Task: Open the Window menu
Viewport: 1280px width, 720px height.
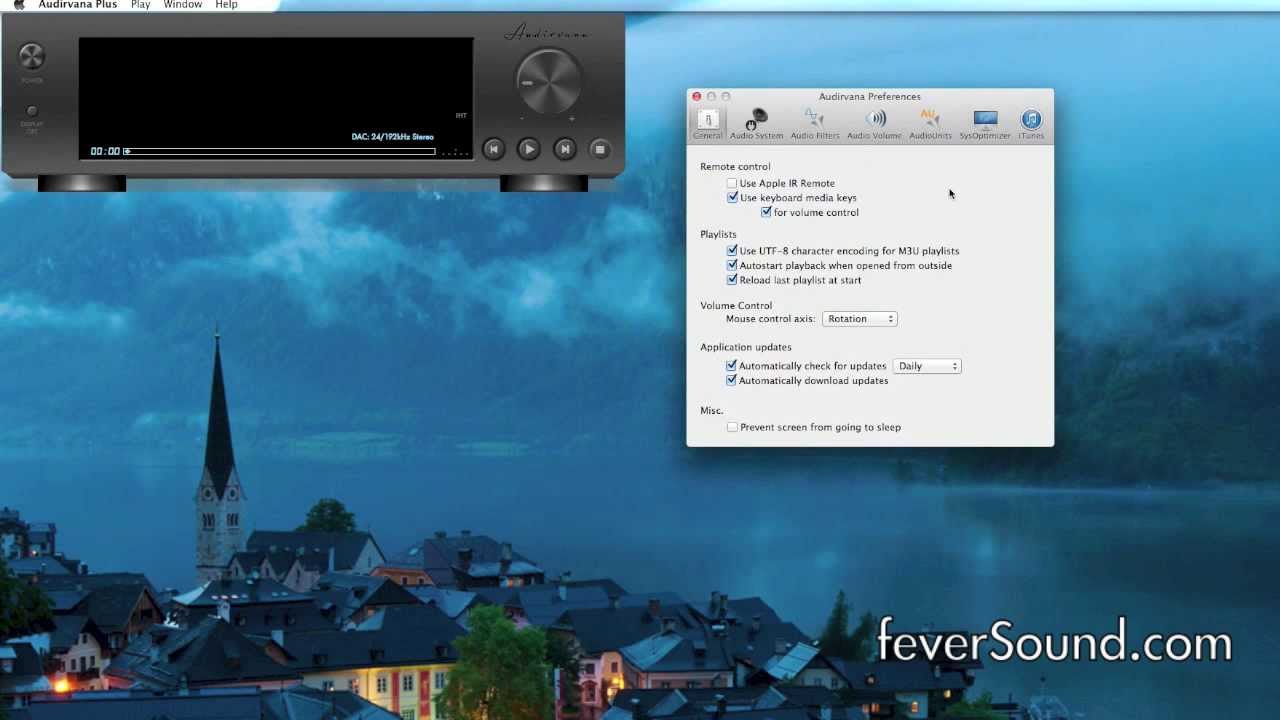Action: [x=183, y=5]
